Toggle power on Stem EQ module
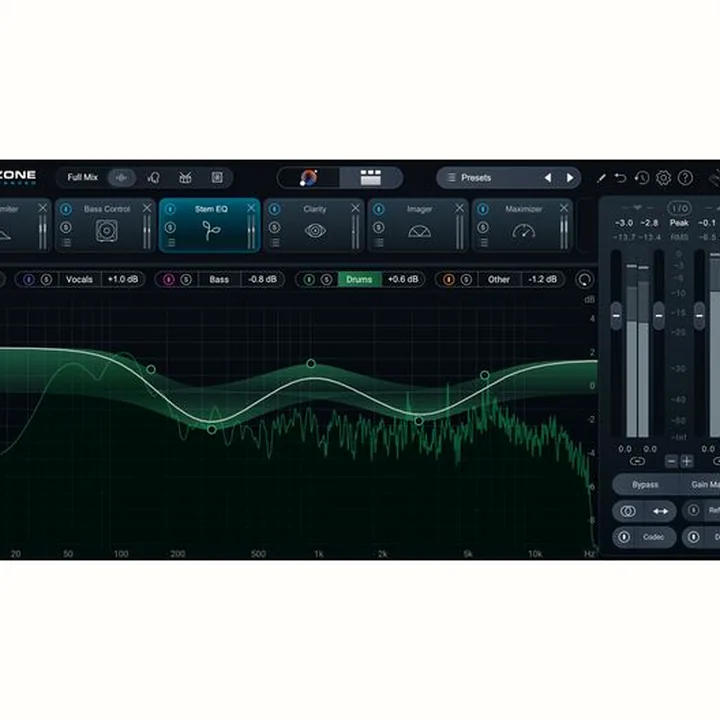This screenshot has height=720, width=720. [x=170, y=209]
